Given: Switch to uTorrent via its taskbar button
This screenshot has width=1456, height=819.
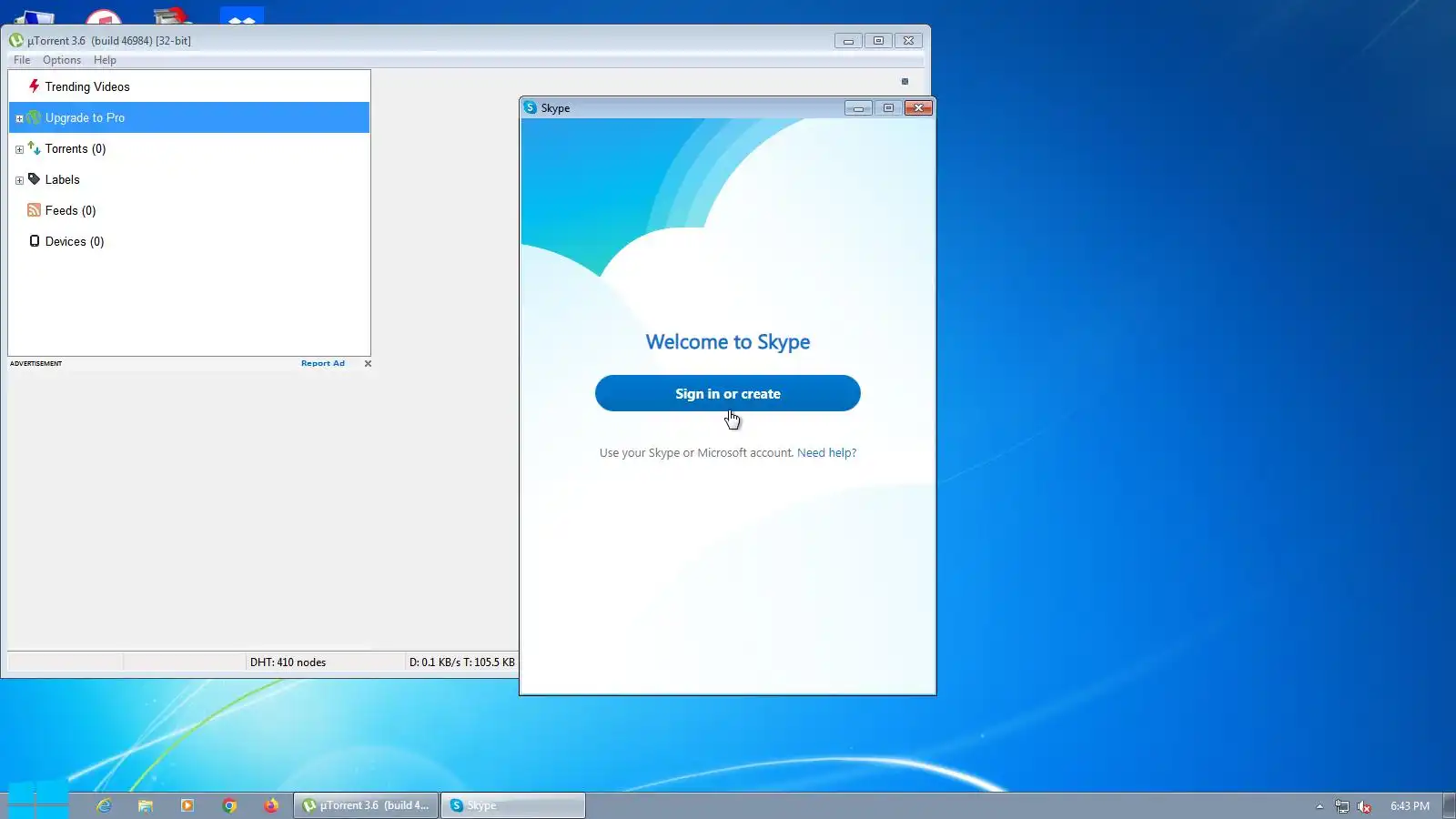Looking at the screenshot, I should tap(366, 805).
